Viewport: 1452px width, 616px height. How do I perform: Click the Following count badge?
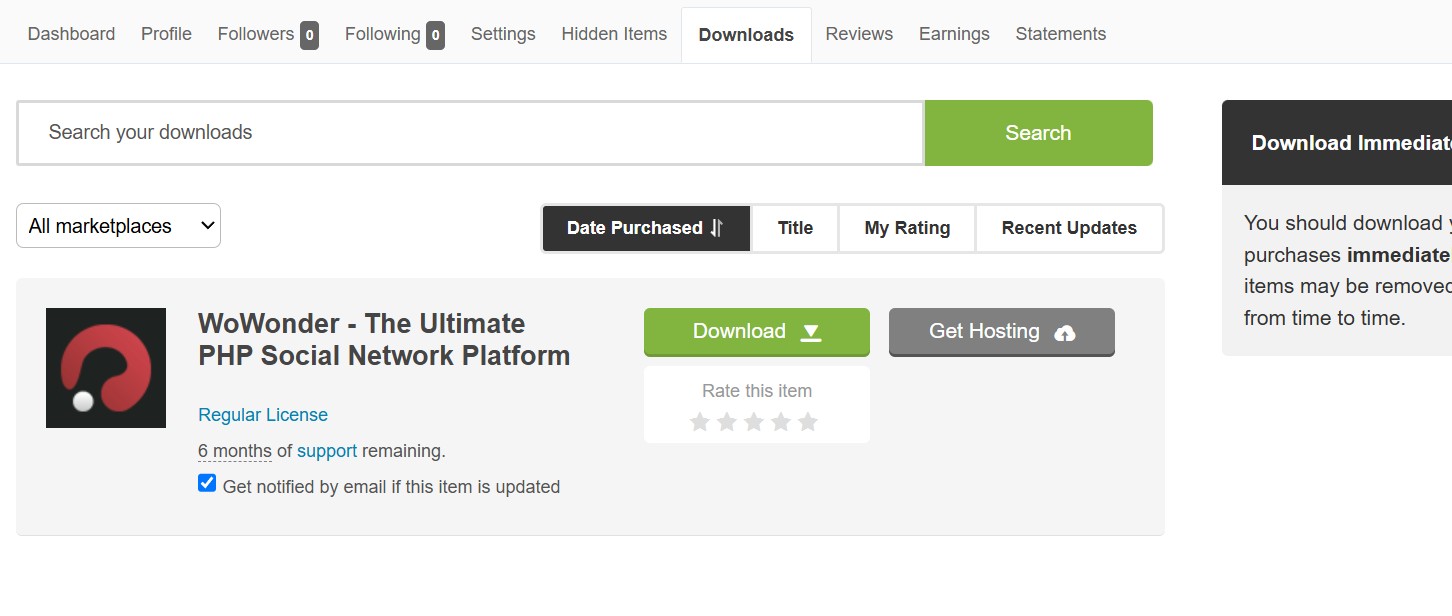tap(435, 36)
